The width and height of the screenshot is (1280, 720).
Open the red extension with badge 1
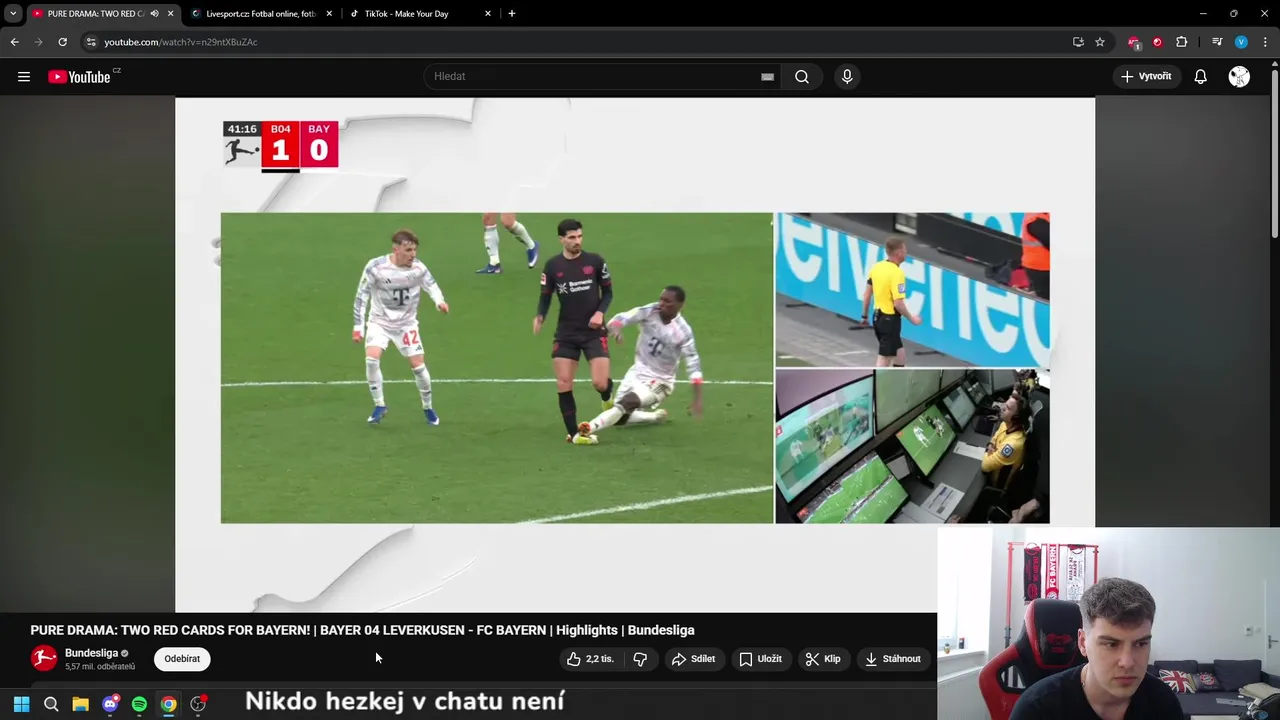pyautogui.click(x=1133, y=42)
